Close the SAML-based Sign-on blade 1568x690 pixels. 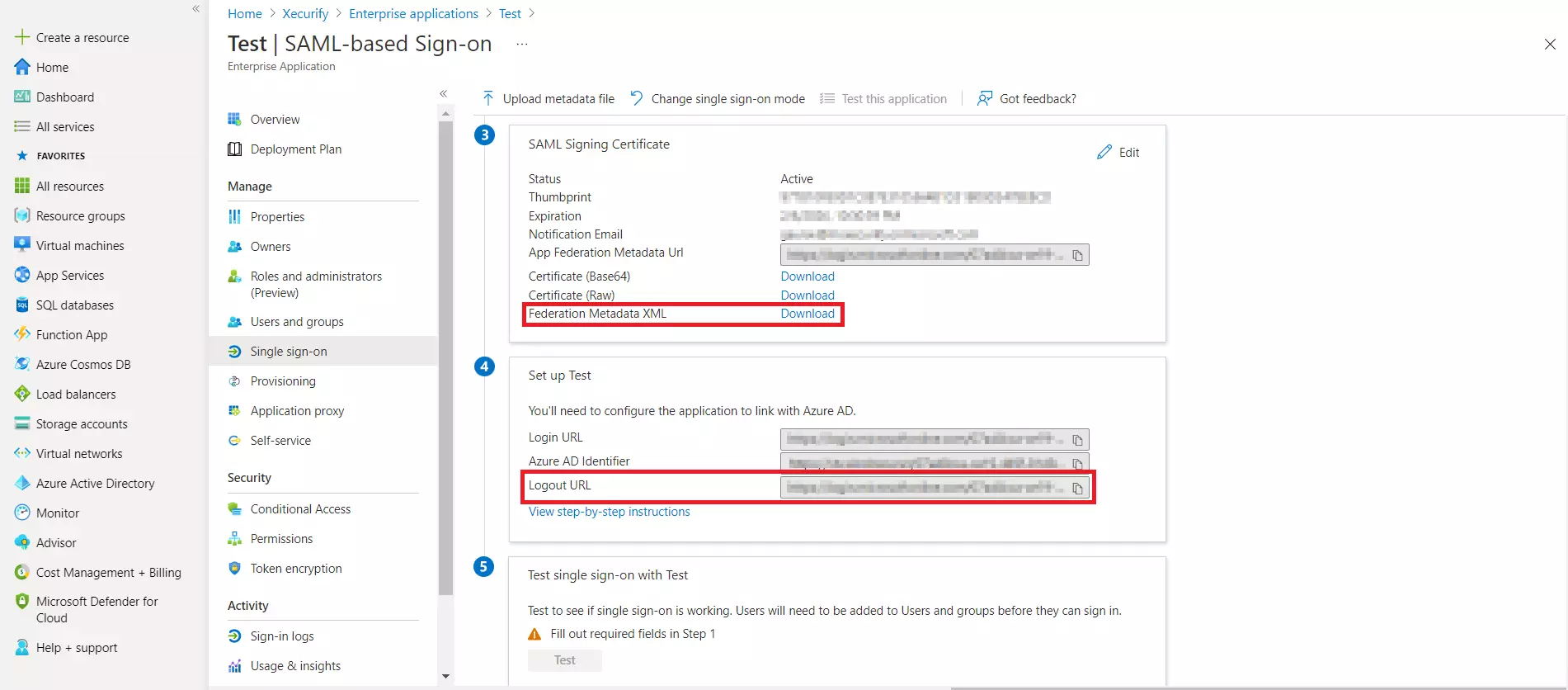coord(1550,45)
